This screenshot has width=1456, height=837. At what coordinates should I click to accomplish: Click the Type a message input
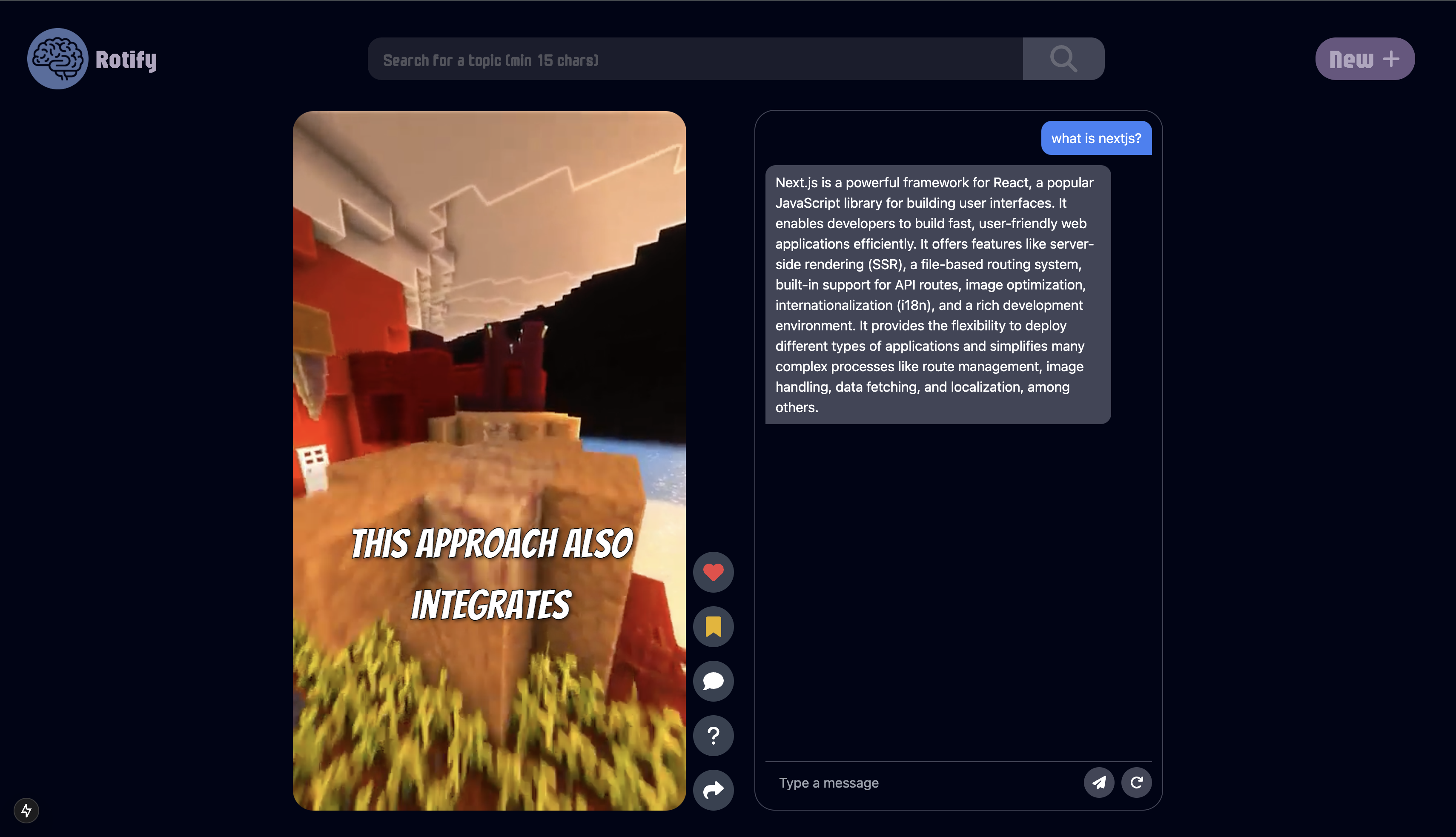pos(920,783)
